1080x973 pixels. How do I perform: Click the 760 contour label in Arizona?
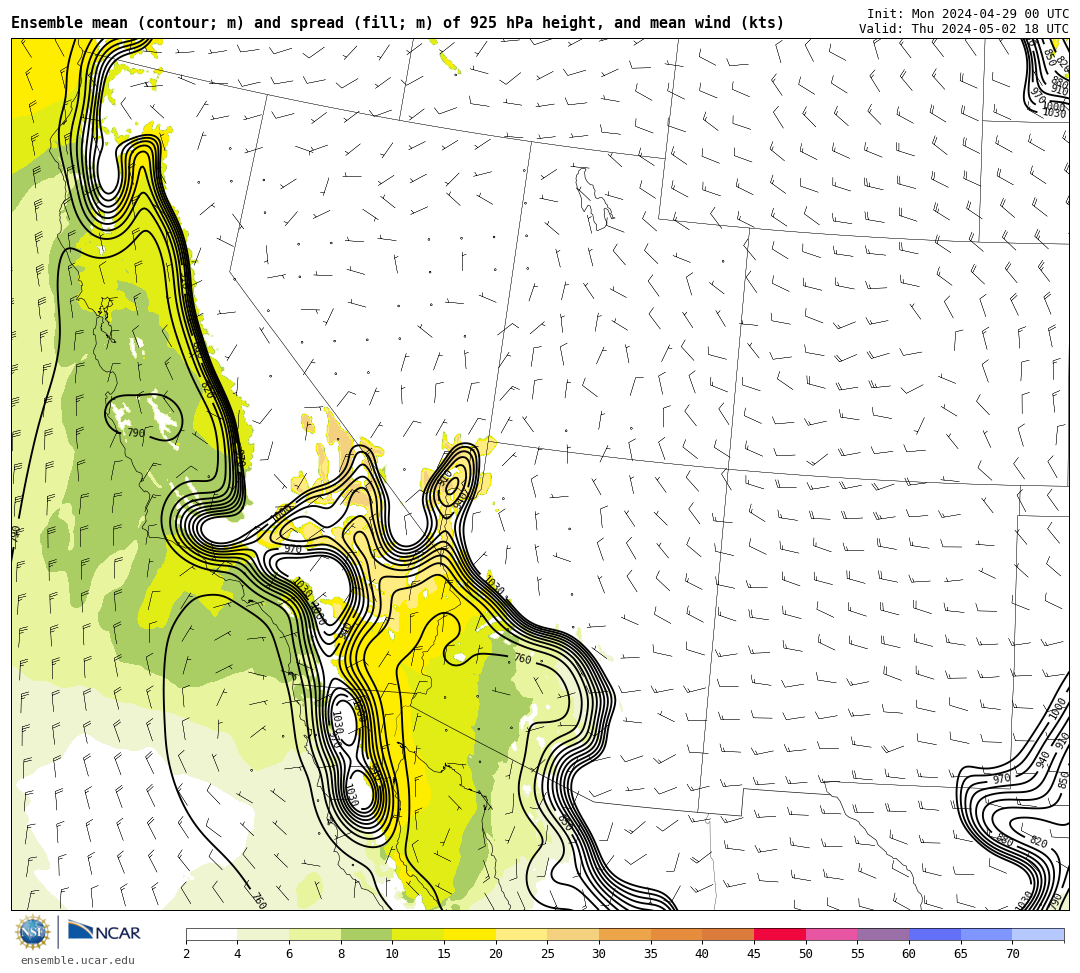click(x=523, y=659)
